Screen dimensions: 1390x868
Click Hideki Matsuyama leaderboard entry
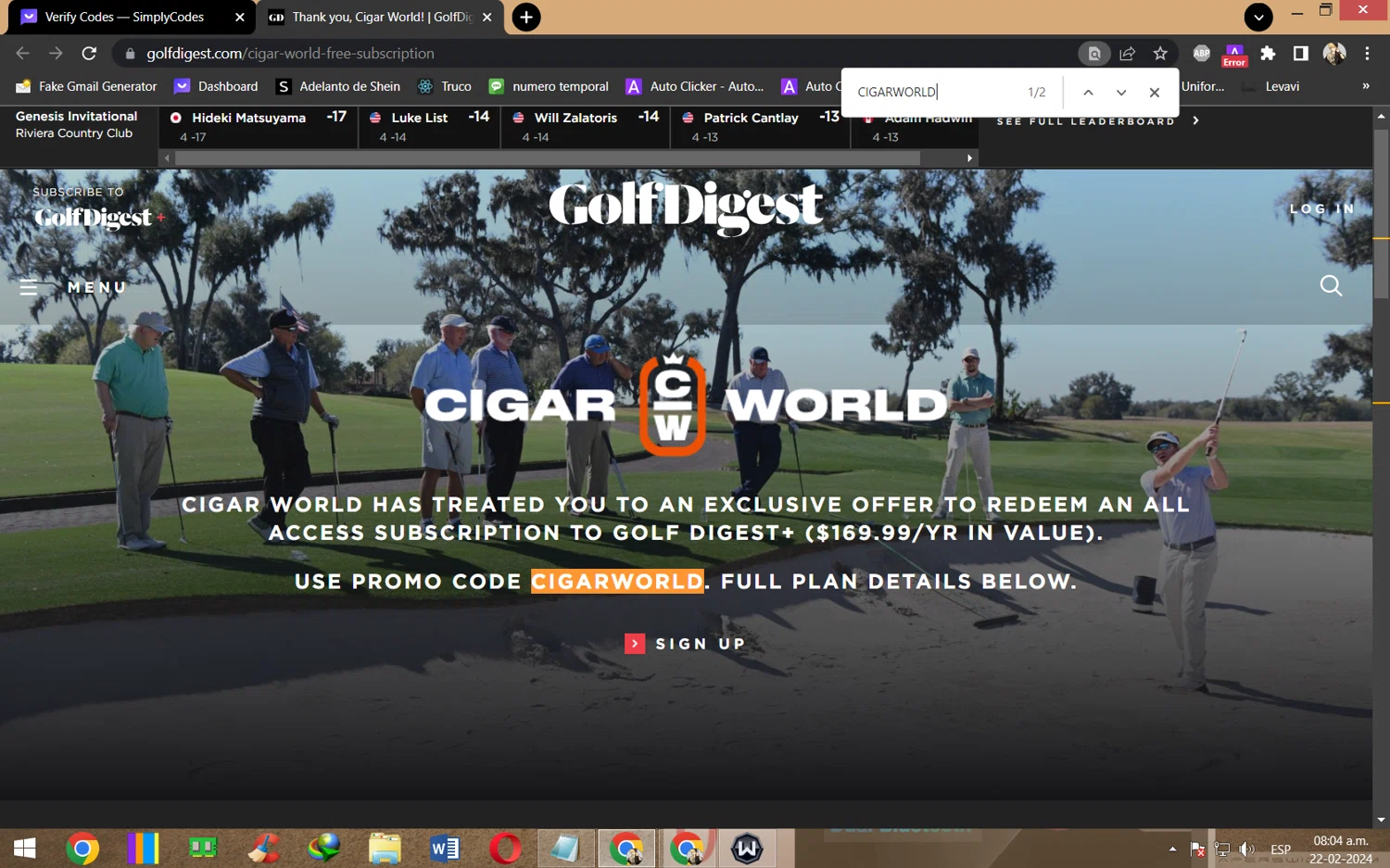(x=259, y=127)
